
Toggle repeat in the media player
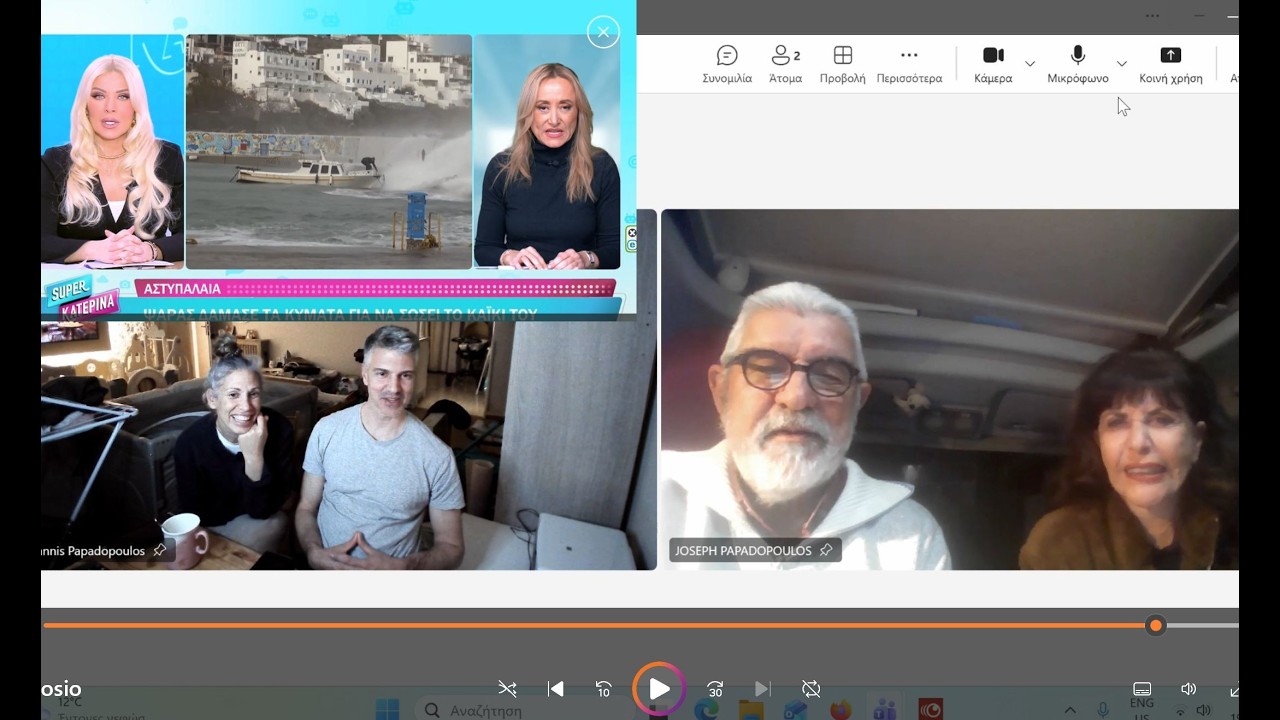click(811, 689)
